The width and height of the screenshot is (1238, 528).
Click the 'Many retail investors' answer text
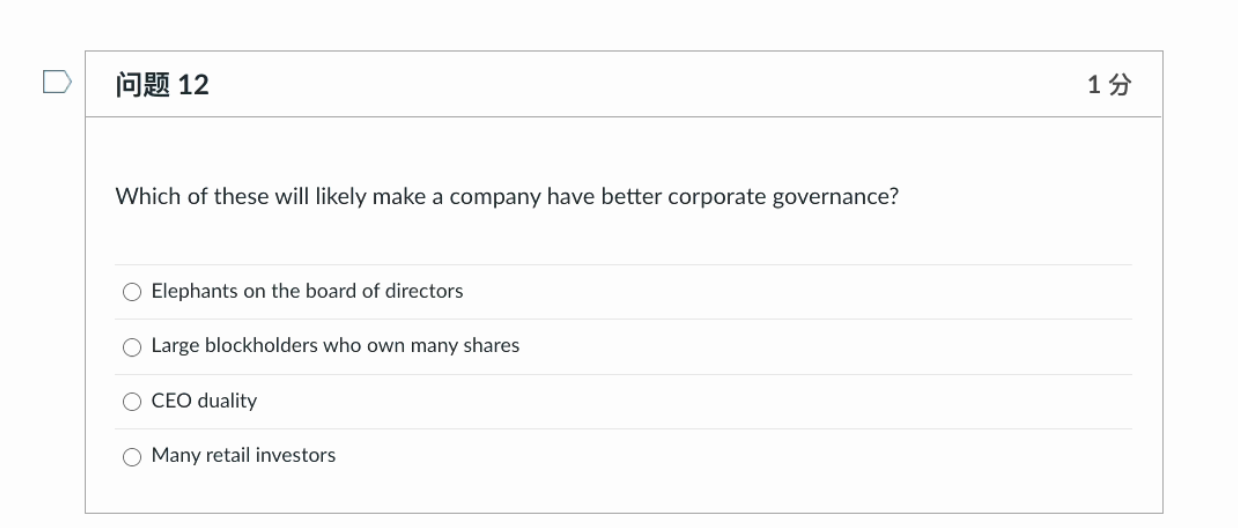tap(243, 456)
